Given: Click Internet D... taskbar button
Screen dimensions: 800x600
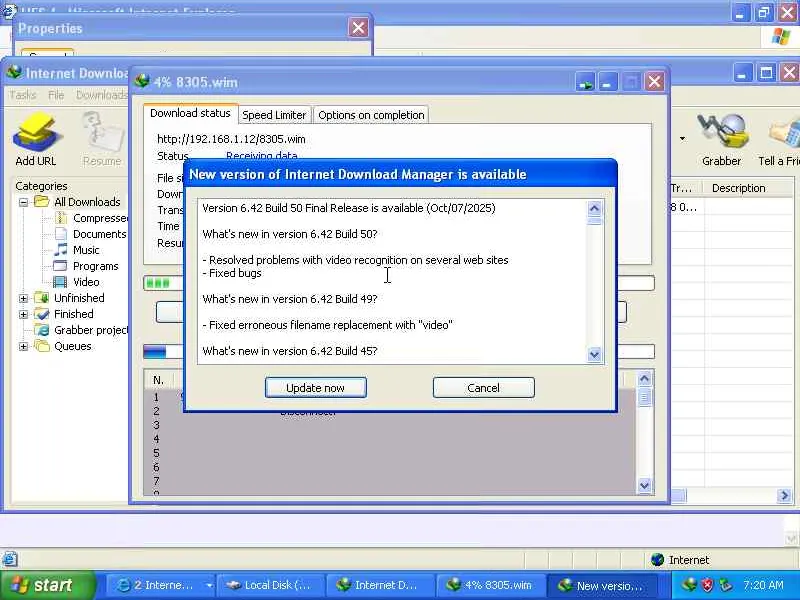Looking at the screenshot, I should 380,586.
